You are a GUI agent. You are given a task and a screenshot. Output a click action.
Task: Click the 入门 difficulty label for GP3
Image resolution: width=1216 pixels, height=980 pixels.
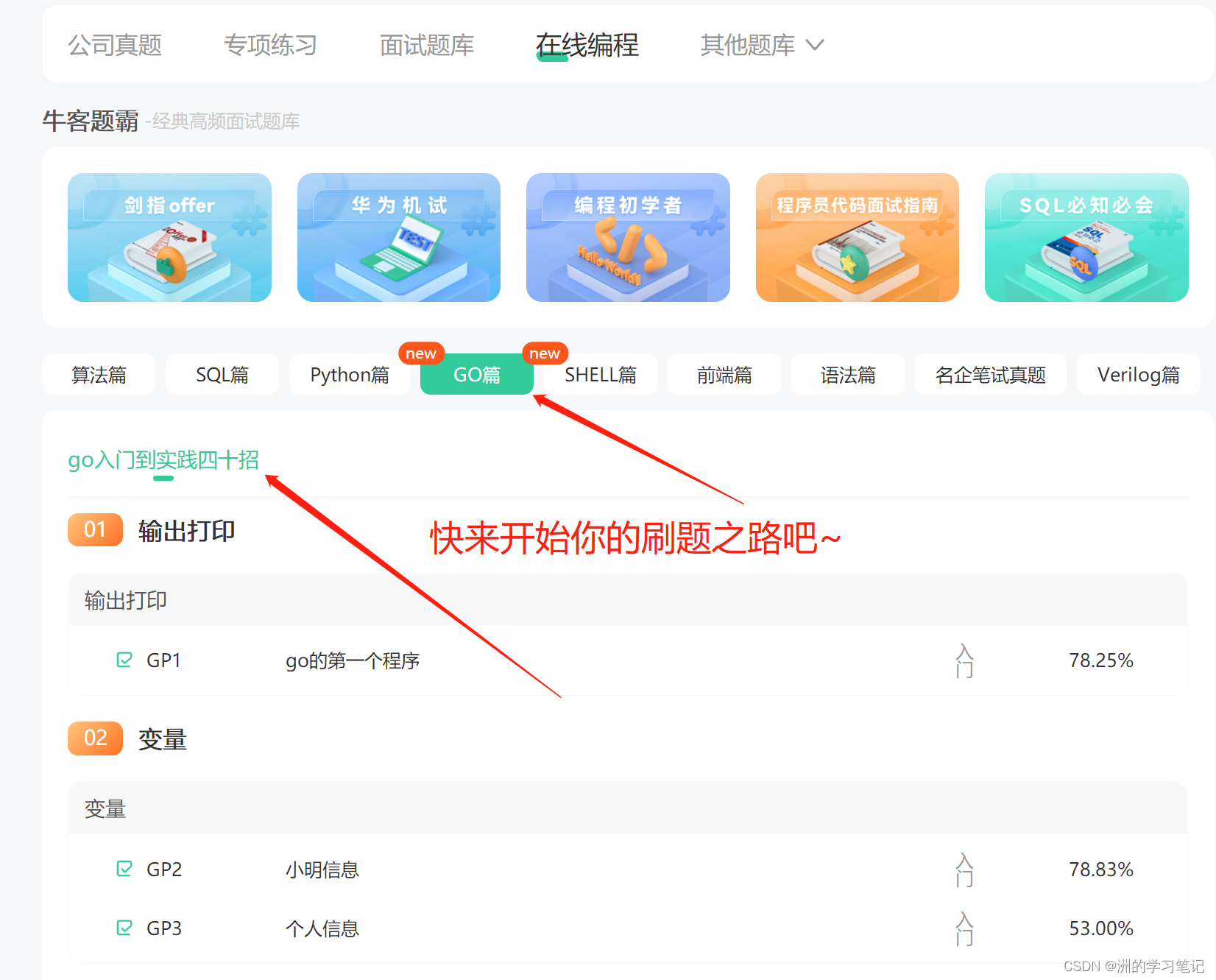point(964,928)
